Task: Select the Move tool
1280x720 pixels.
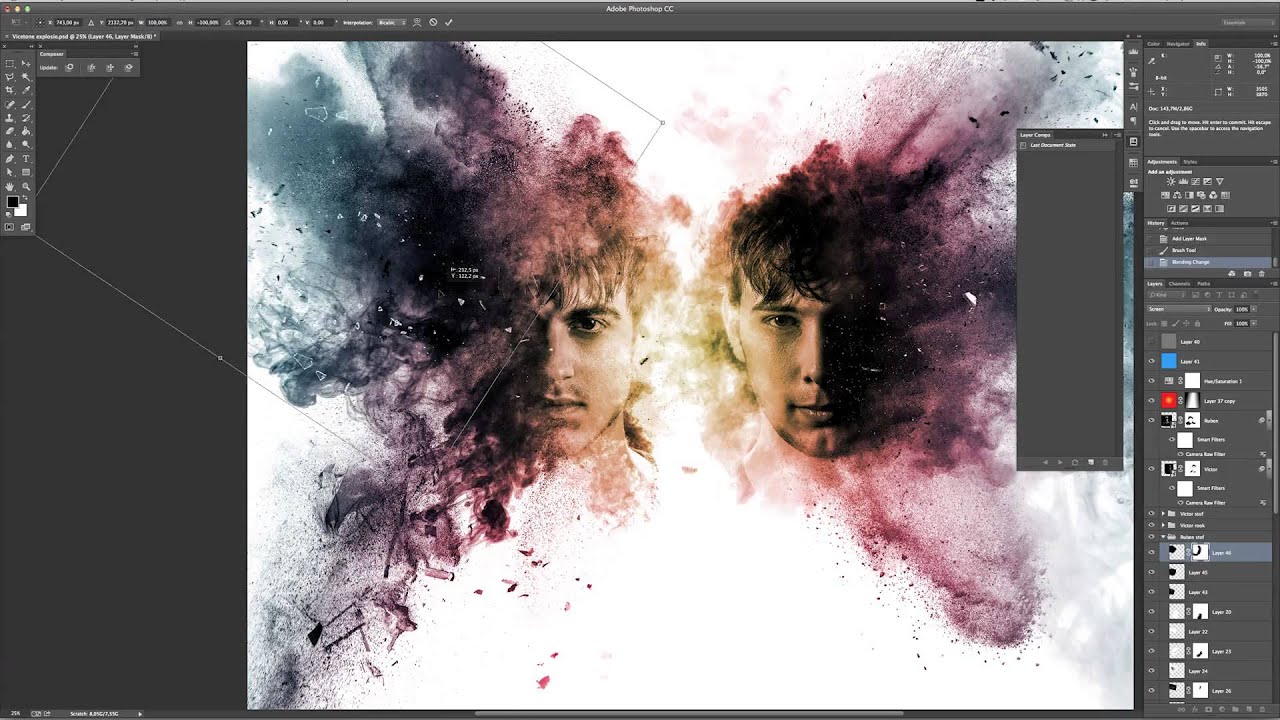Action: 26,63
